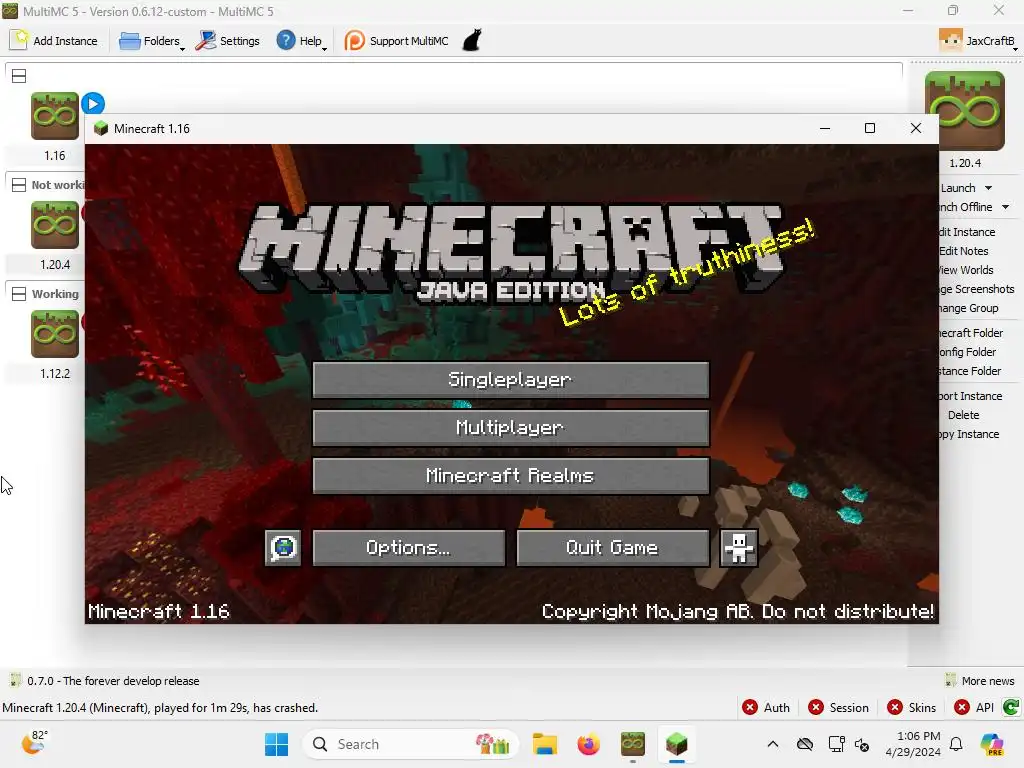
Task: Select the 1.20.4 instance in Not working group
Action: point(55,225)
